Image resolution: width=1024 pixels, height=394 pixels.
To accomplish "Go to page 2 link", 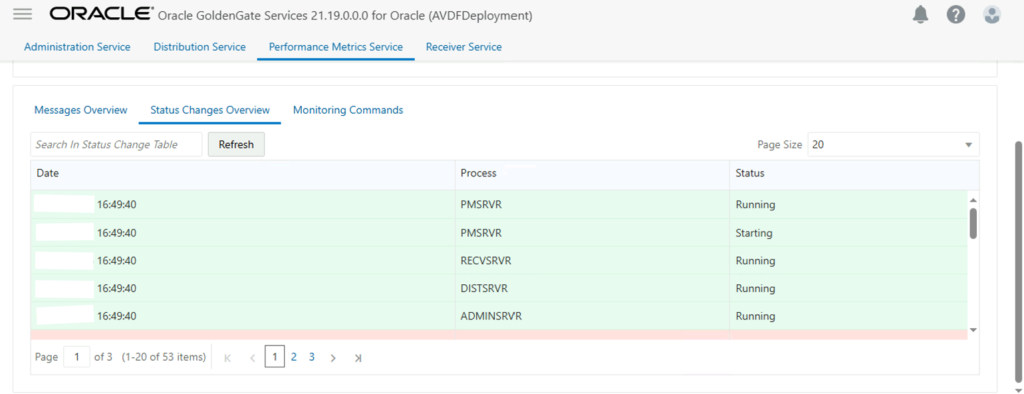I will [x=294, y=357].
